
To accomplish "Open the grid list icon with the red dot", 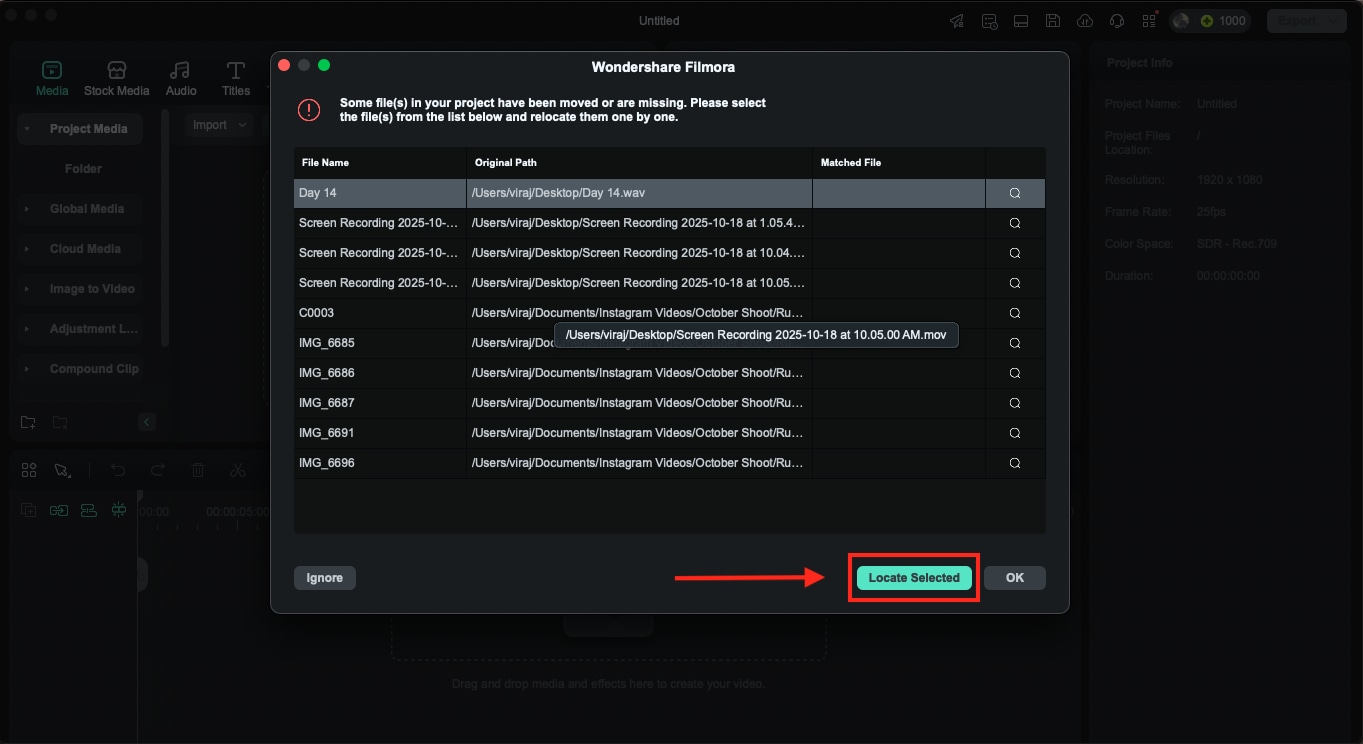I will coord(1149,20).
